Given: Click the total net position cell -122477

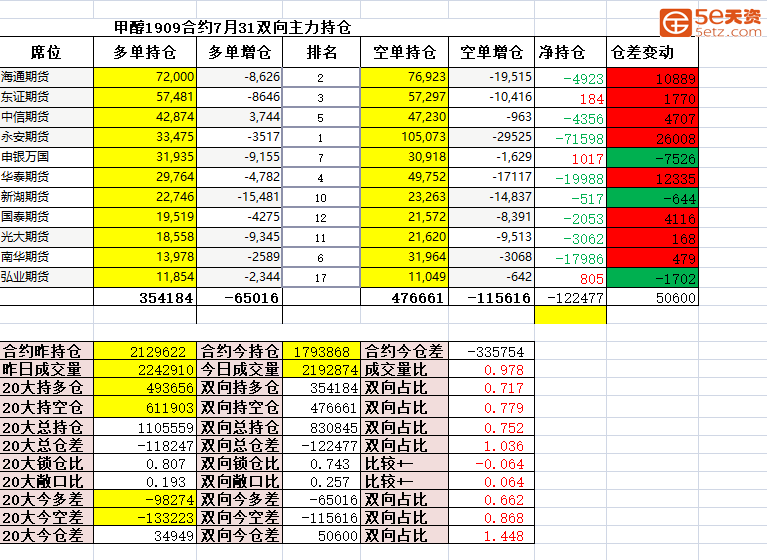Looking at the screenshot, I should coord(570,297).
